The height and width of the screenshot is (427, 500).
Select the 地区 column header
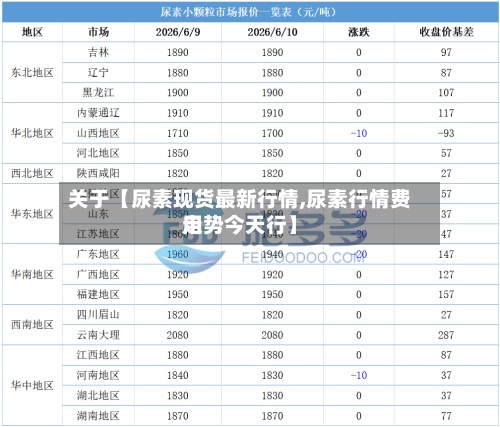pyautogui.click(x=32, y=32)
